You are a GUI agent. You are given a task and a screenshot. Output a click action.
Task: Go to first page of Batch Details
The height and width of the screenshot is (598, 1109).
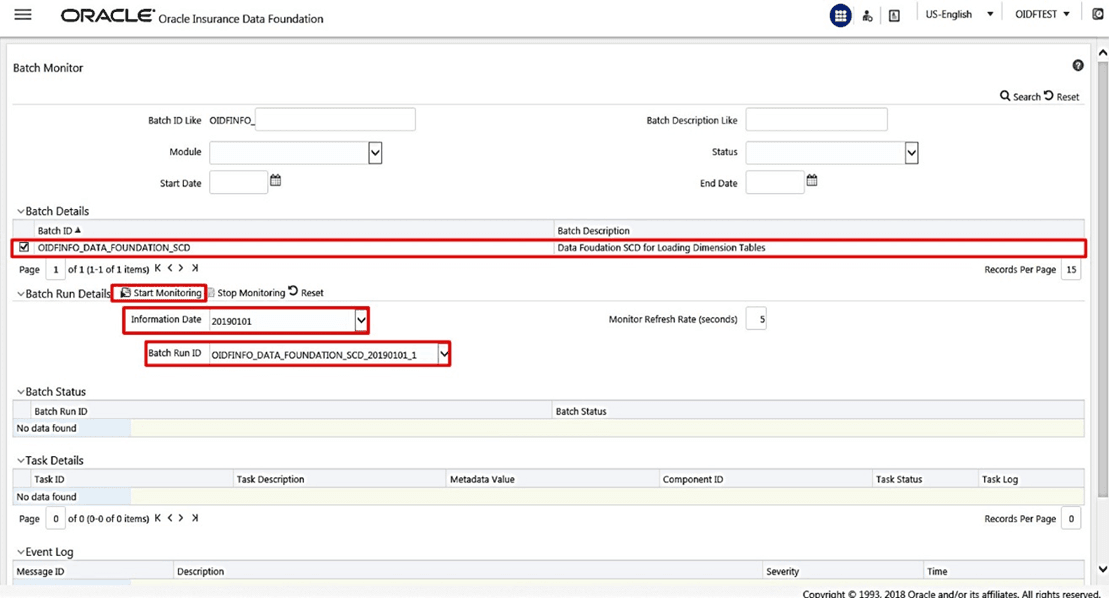coord(158,268)
